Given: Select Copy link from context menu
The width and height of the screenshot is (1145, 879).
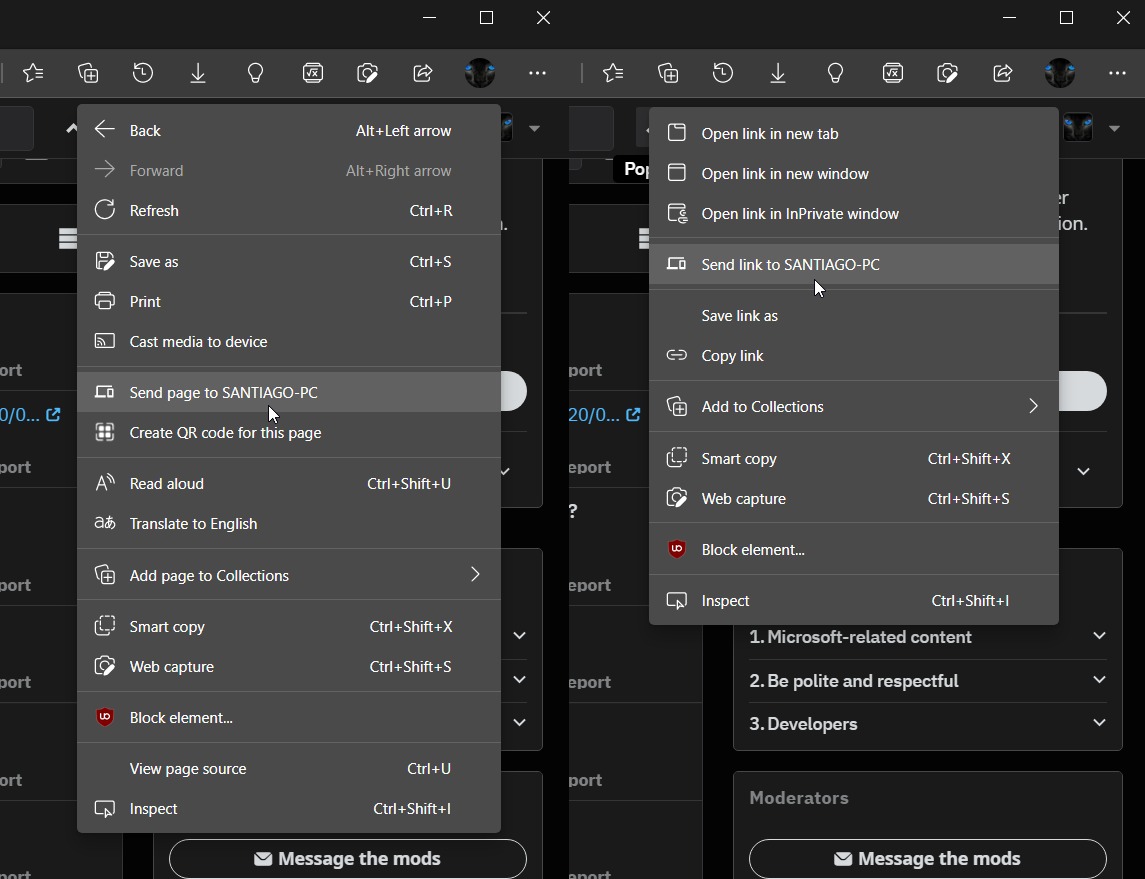Looking at the screenshot, I should tap(732, 356).
